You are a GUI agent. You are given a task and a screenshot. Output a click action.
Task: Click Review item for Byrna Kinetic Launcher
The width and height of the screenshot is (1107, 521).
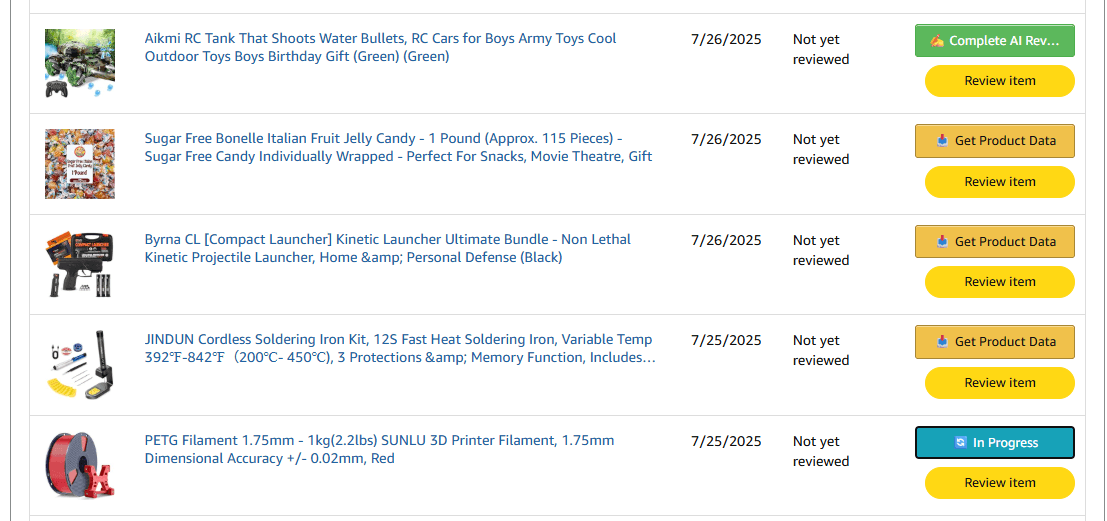[x=999, y=282]
